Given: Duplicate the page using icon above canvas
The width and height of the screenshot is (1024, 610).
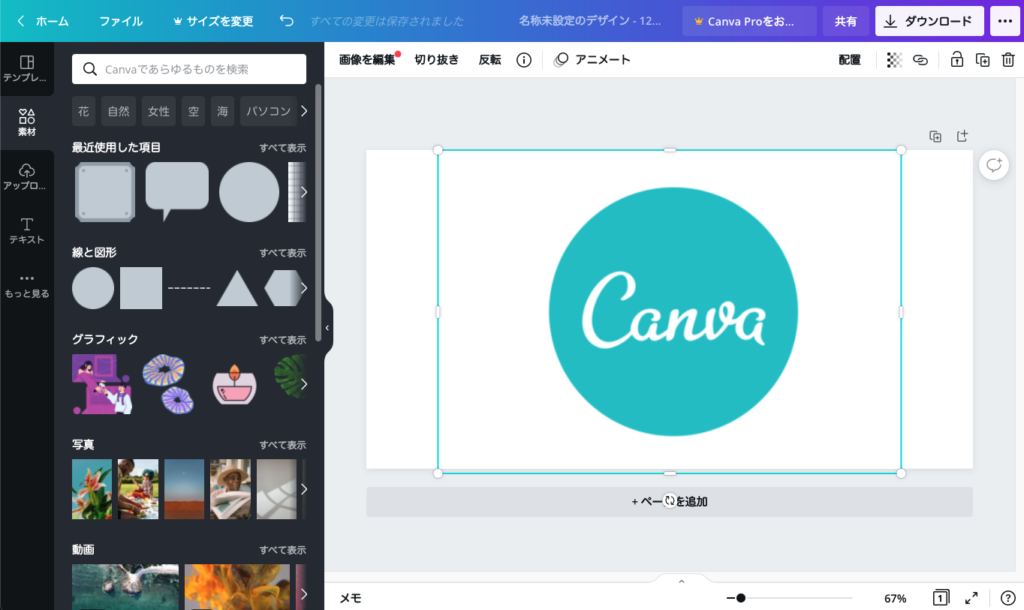Looking at the screenshot, I should tap(935, 136).
